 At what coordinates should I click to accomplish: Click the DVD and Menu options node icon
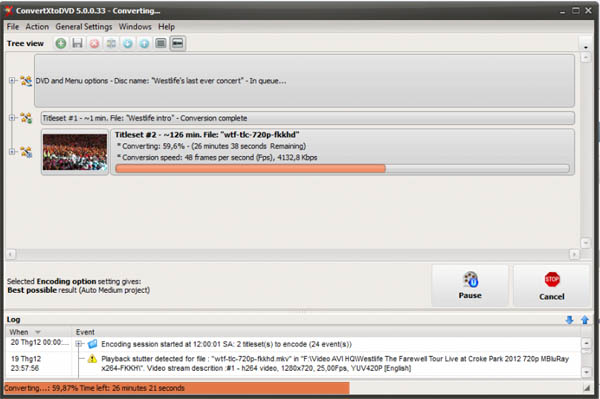click(26, 81)
